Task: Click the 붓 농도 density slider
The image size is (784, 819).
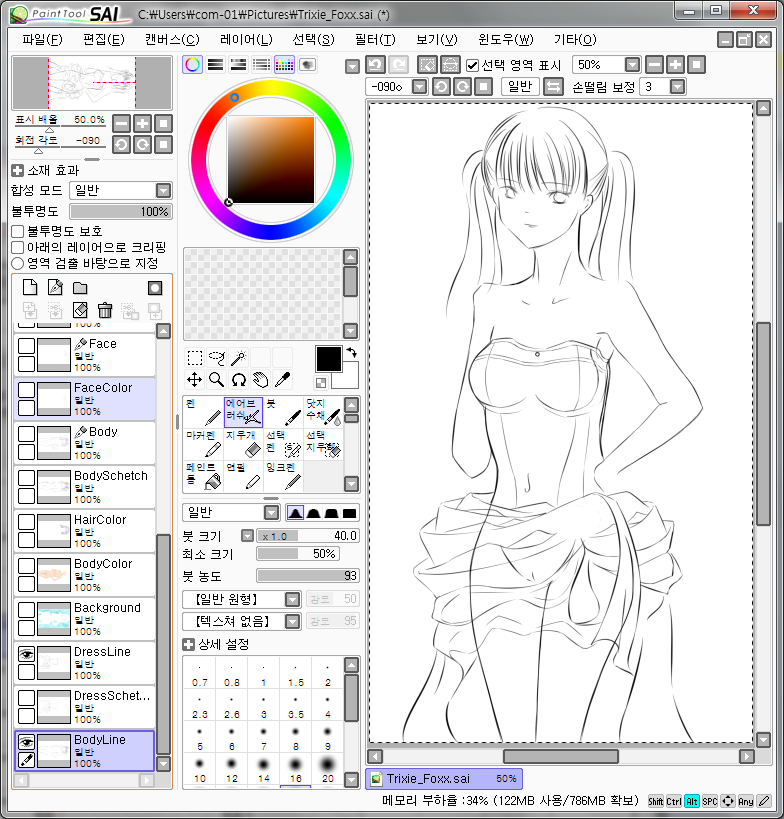Action: pos(306,576)
